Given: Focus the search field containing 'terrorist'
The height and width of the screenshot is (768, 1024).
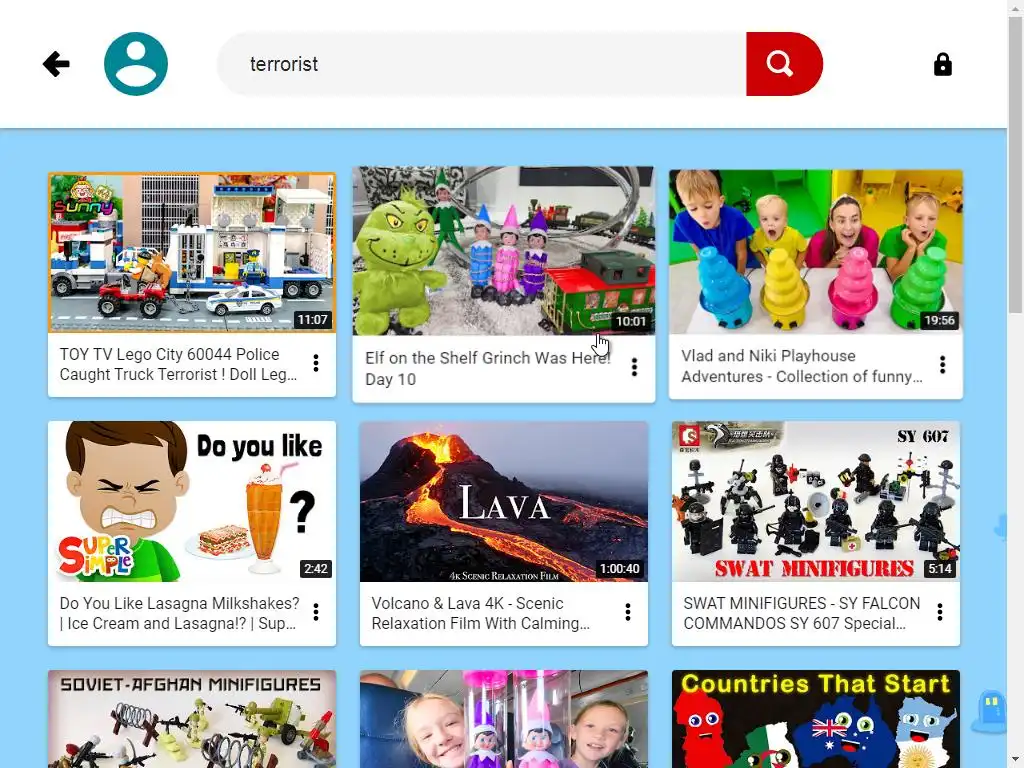Looking at the screenshot, I should tap(482, 64).
